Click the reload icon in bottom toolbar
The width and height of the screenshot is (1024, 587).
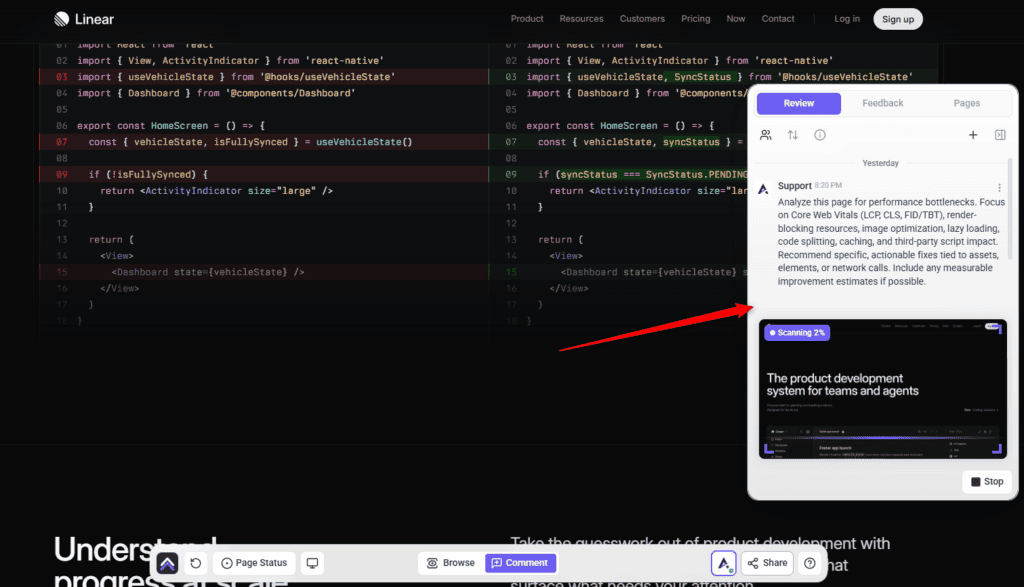click(196, 563)
